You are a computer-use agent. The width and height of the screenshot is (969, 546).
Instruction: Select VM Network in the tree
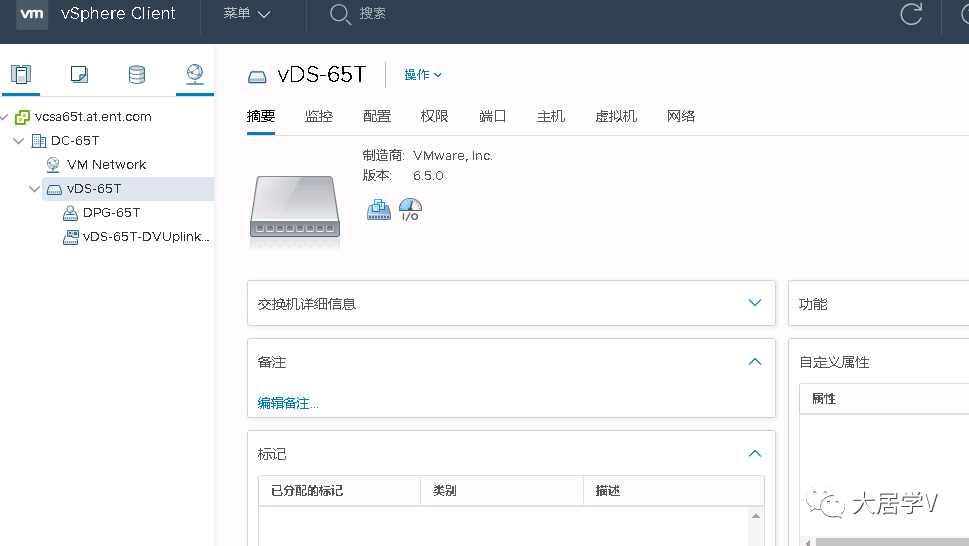[106, 165]
